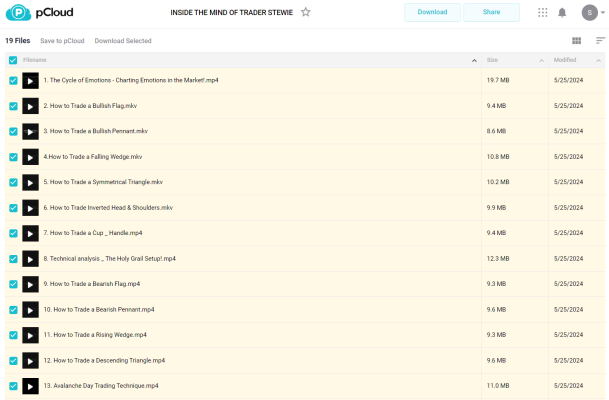Play the Falling Wedge video icon
The image size is (609, 400).
coord(30,157)
